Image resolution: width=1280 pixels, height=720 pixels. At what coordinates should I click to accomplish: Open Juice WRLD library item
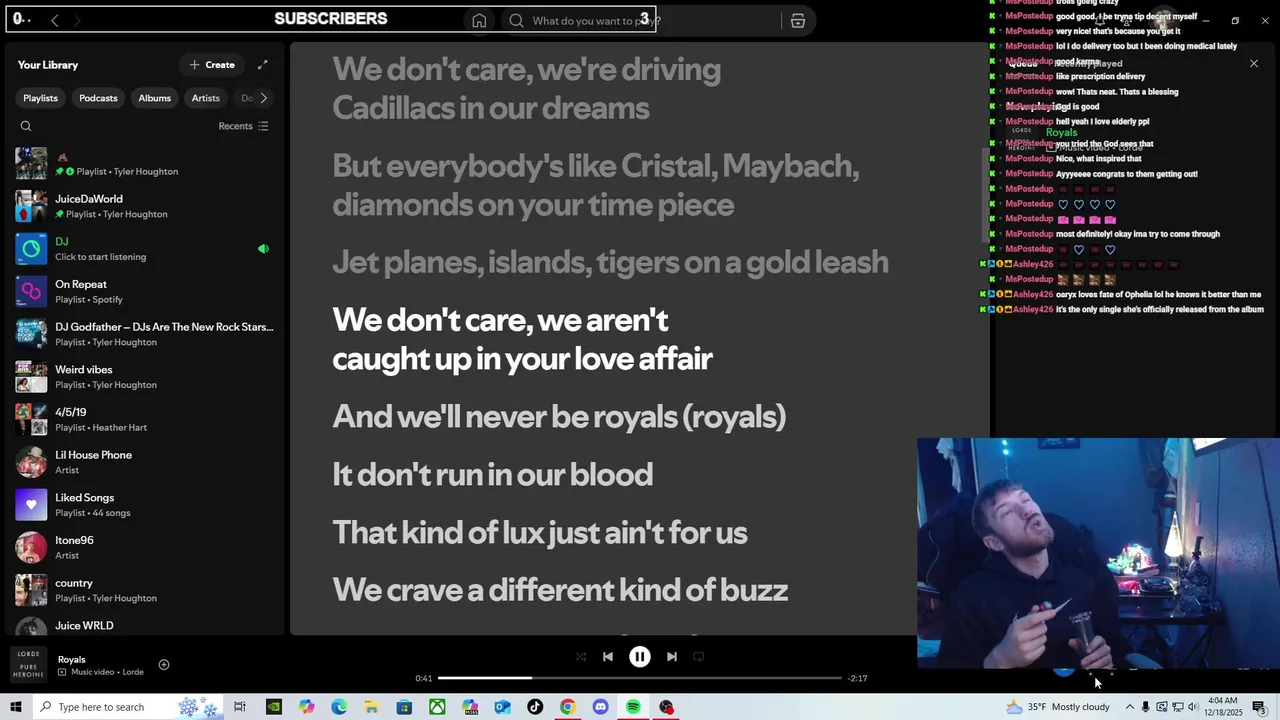[x=145, y=625]
